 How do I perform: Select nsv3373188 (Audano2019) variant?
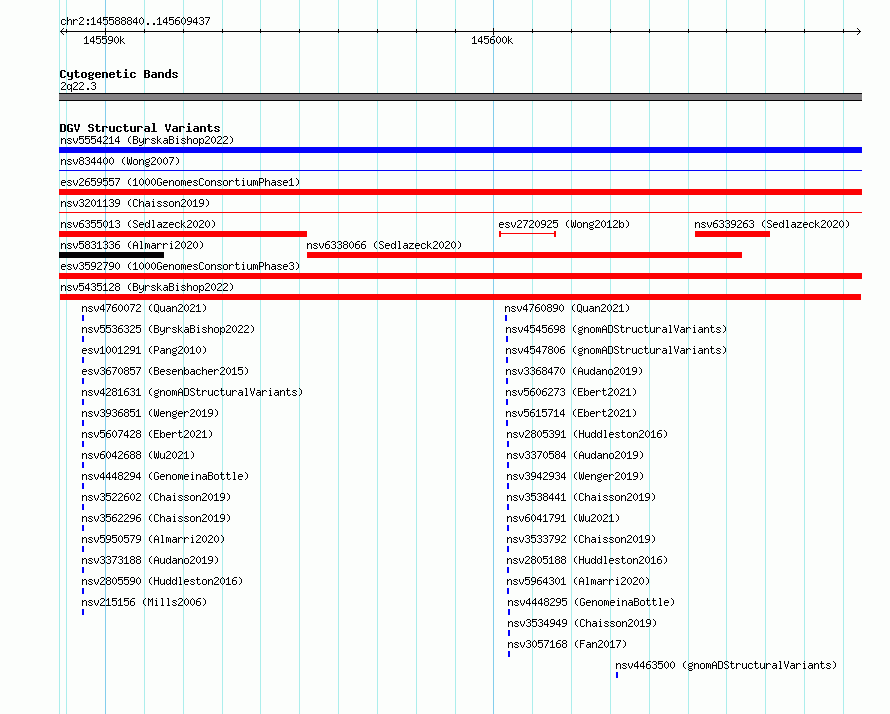(x=150, y=560)
